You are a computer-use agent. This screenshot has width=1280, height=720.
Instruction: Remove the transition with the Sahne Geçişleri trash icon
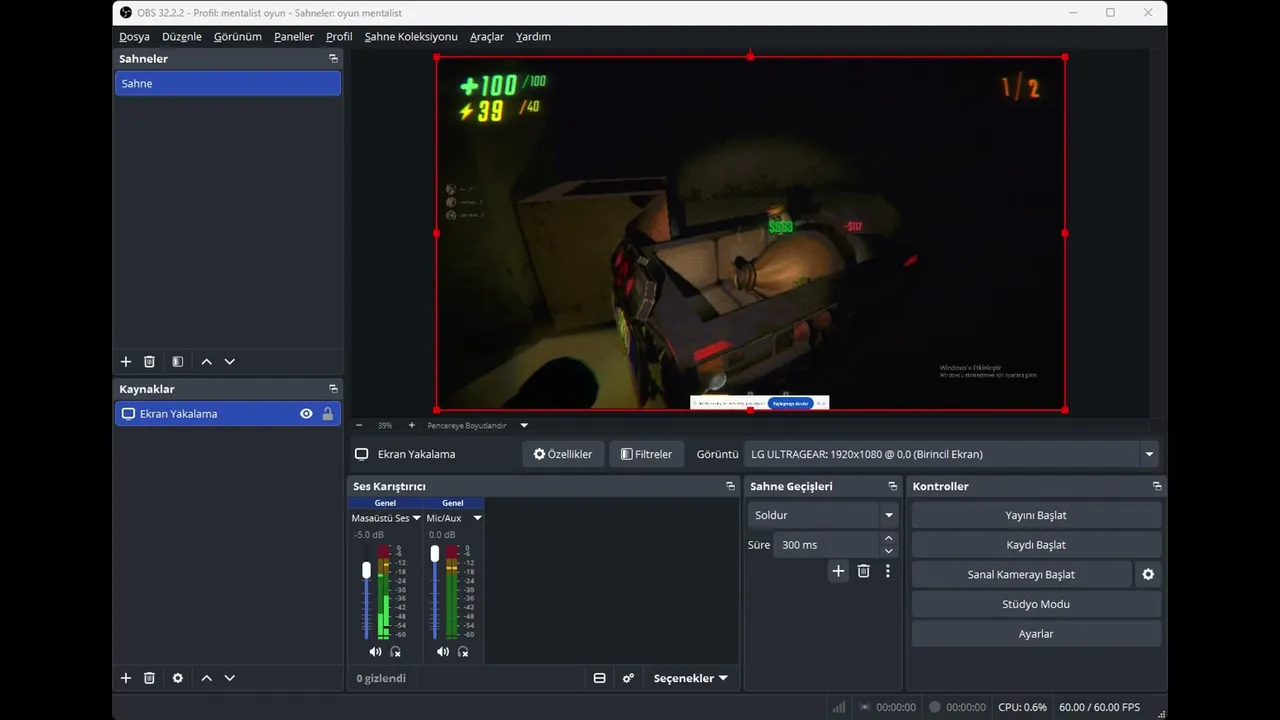(x=863, y=571)
